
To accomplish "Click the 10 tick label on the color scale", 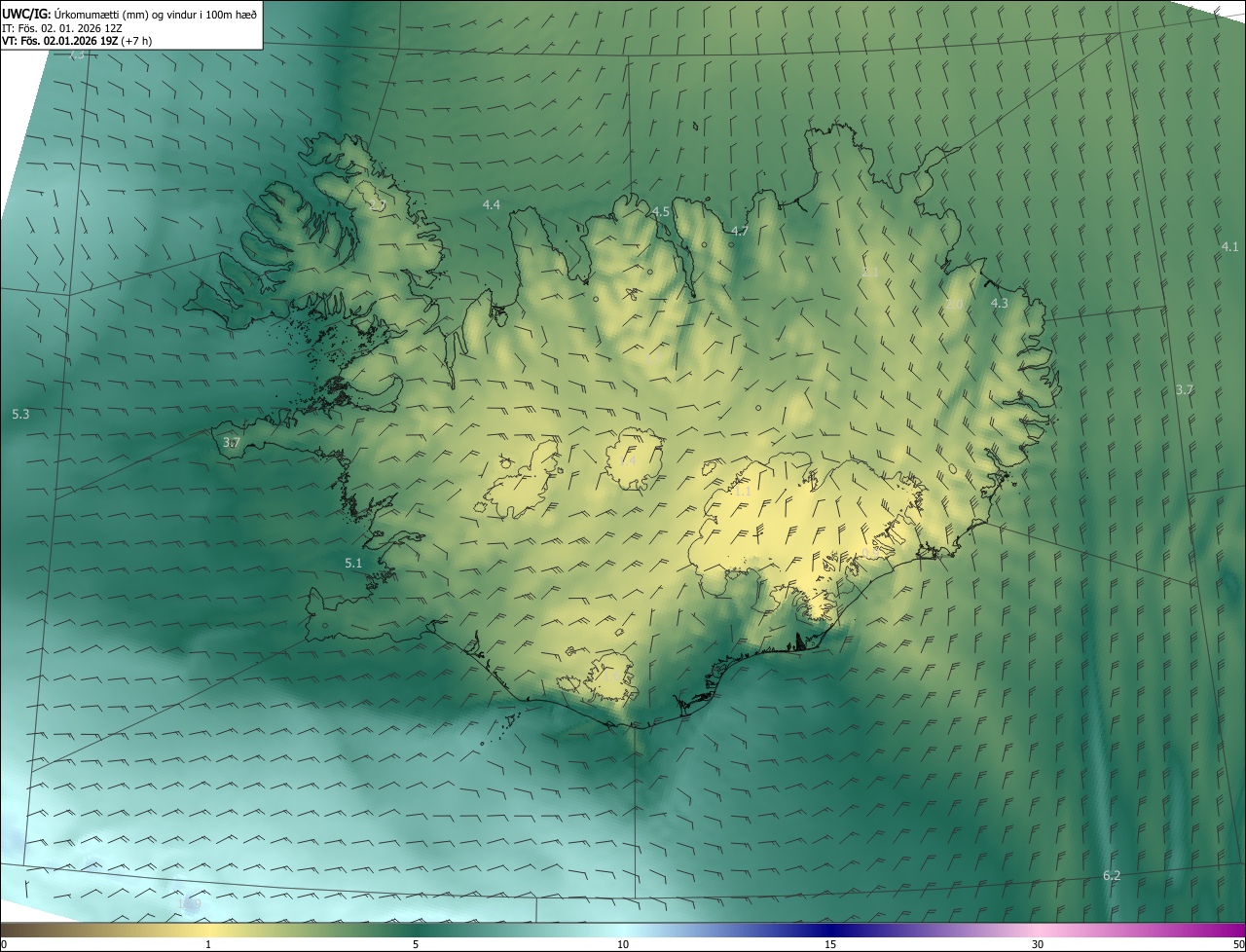I will point(623,944).
